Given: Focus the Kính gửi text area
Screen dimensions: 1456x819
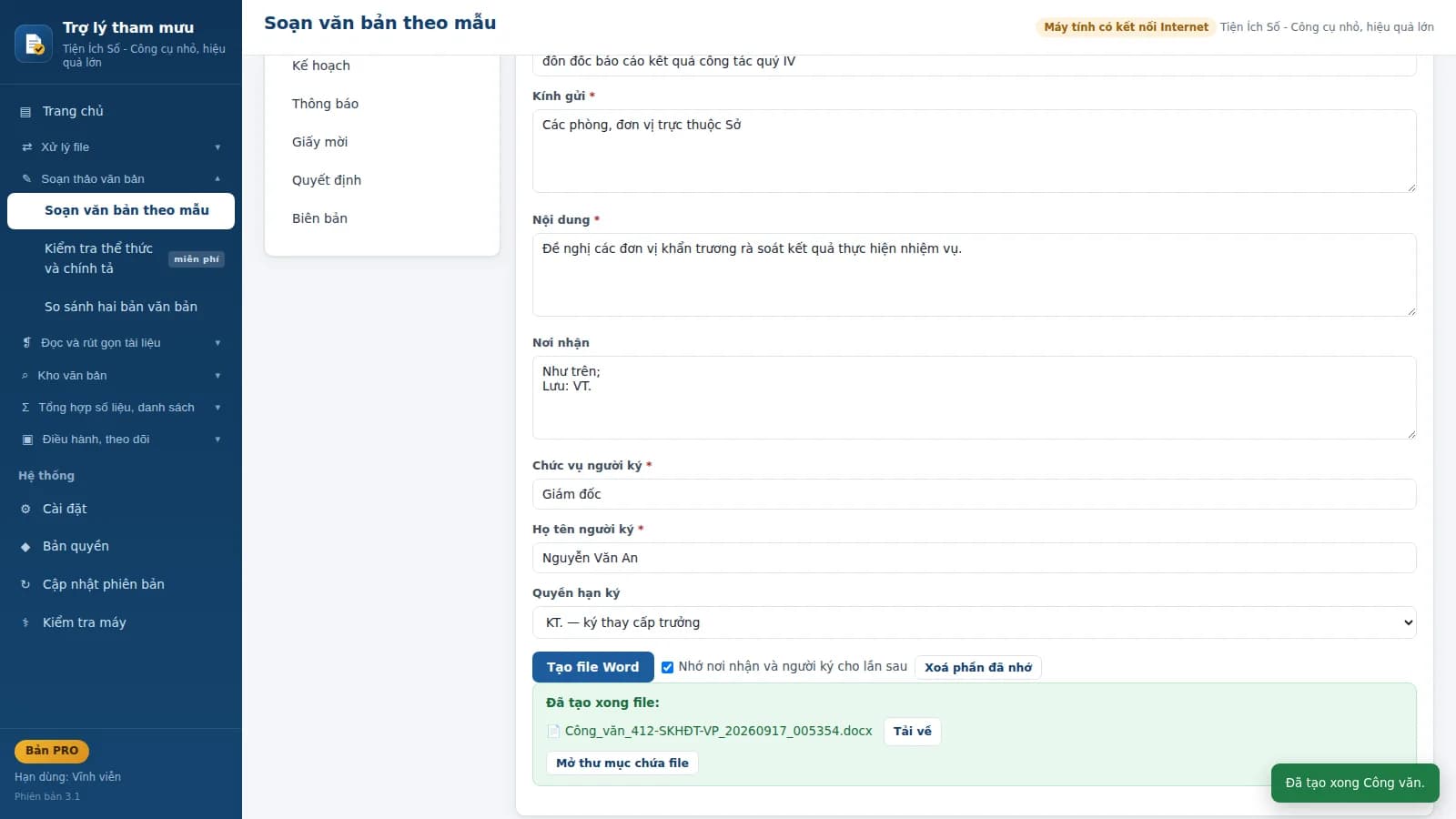Looking at the screenshot, I should (974, 151).
